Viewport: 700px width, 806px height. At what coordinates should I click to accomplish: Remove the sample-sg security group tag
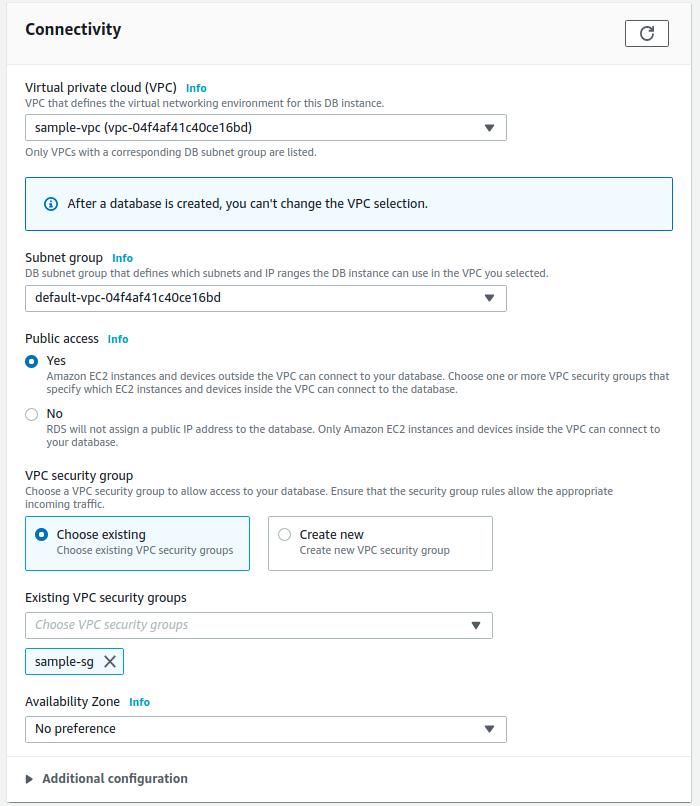110,662
